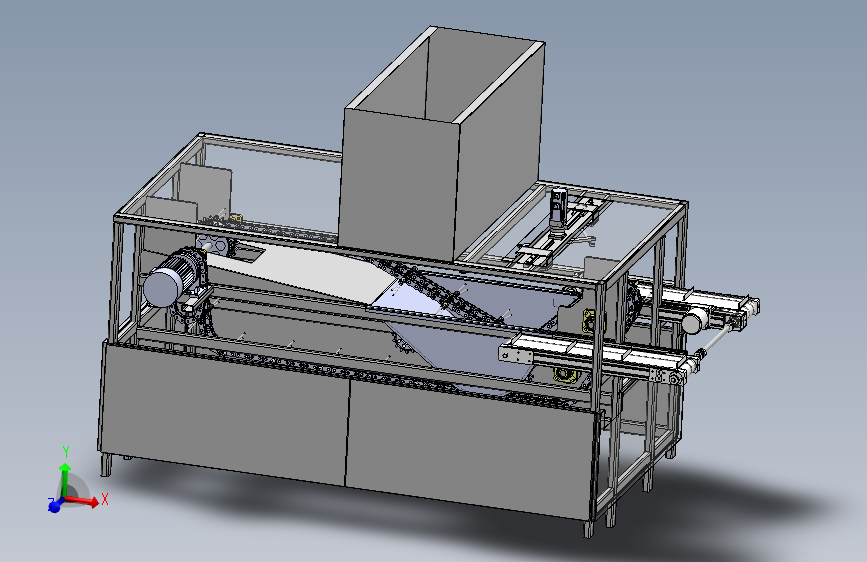Select the vertical actuator mounted on top rails
The height and width of the screenshot is (562, 867).
(x=558, y=212)
